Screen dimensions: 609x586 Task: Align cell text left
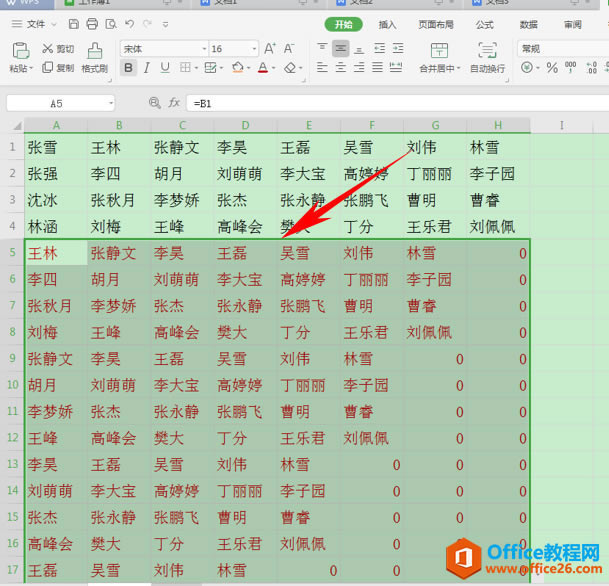(322, 68)
